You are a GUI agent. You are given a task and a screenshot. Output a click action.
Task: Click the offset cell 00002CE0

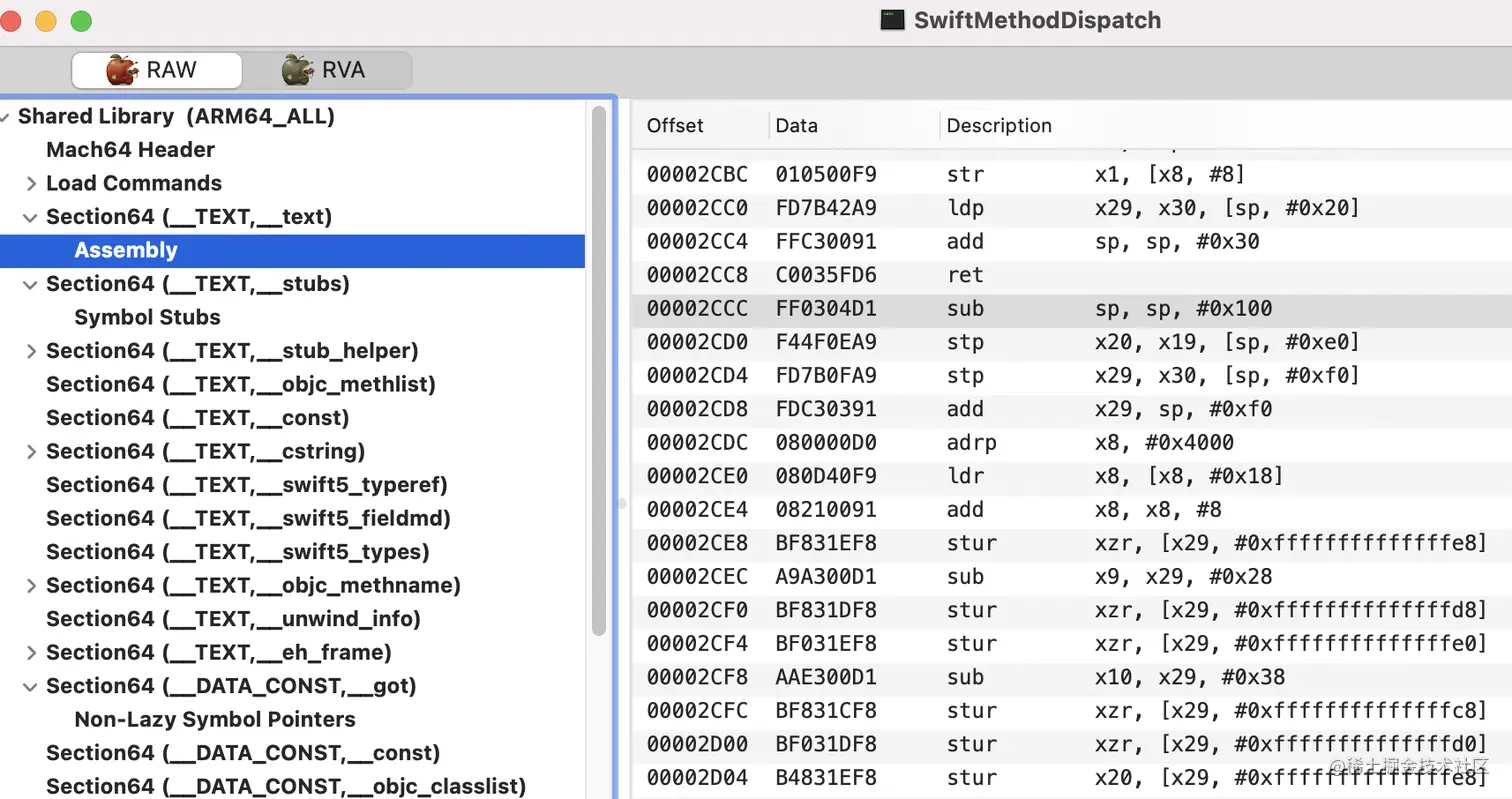(697, 476)
